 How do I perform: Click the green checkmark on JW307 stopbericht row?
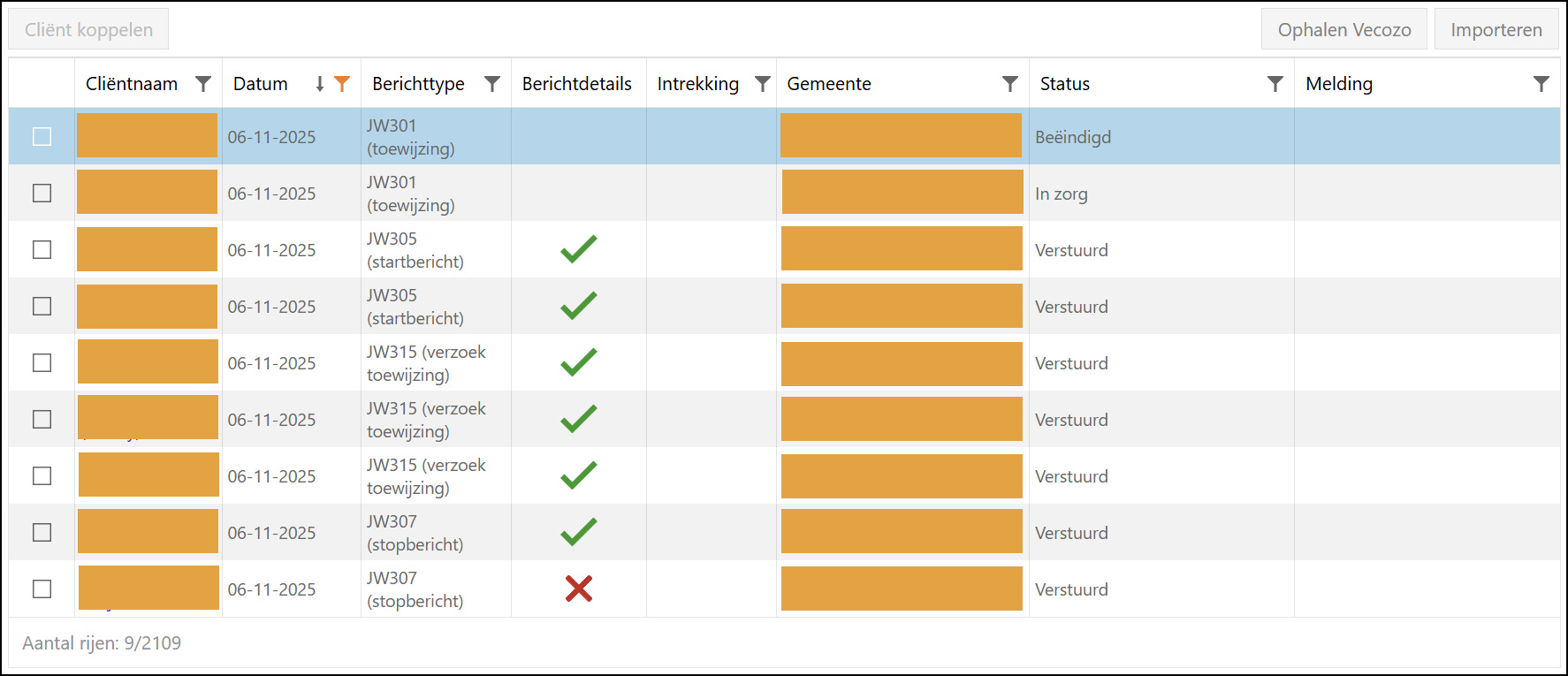[579, 532]
